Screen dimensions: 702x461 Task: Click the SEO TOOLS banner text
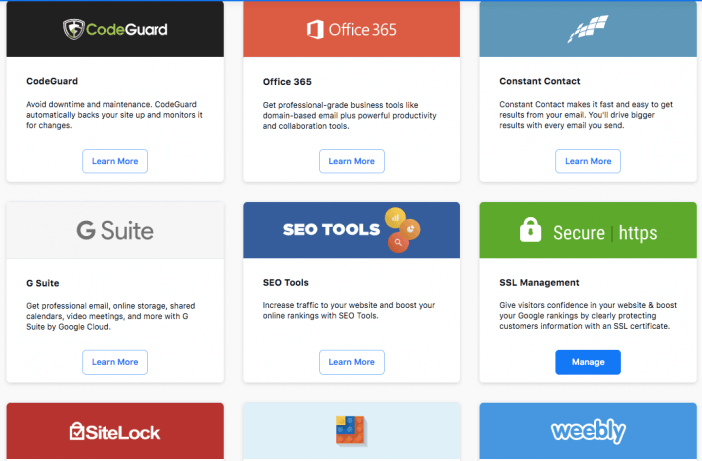click(x=331, y=230)
